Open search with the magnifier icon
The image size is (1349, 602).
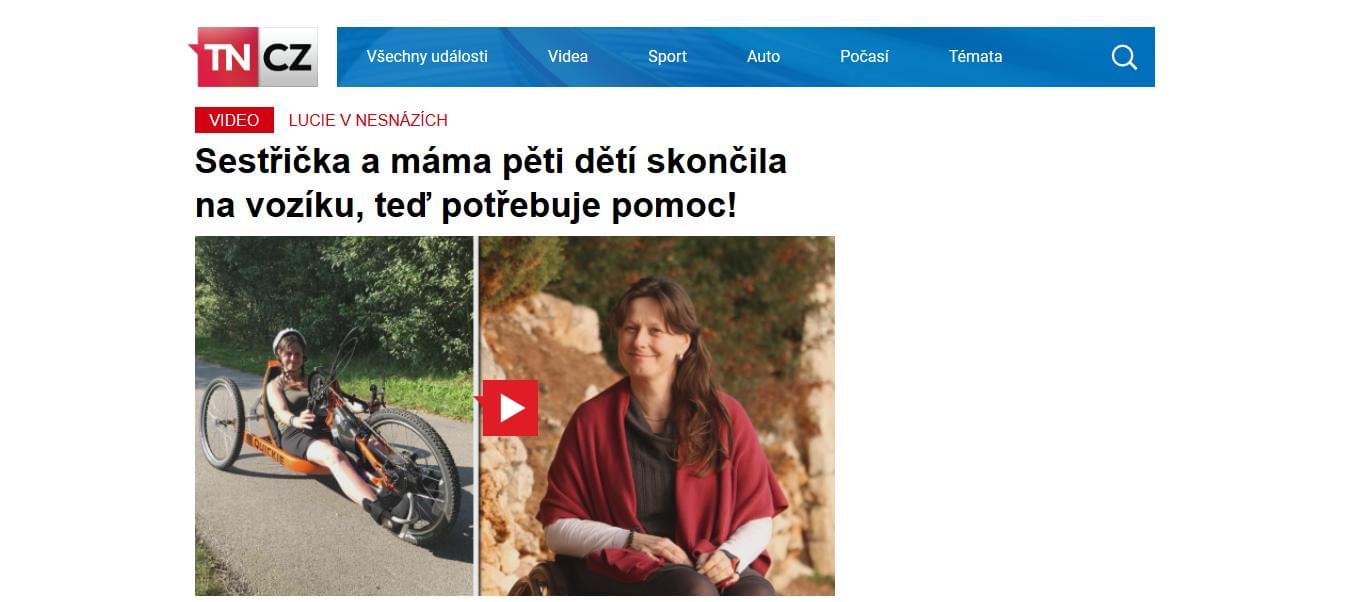coord(1124,57)
